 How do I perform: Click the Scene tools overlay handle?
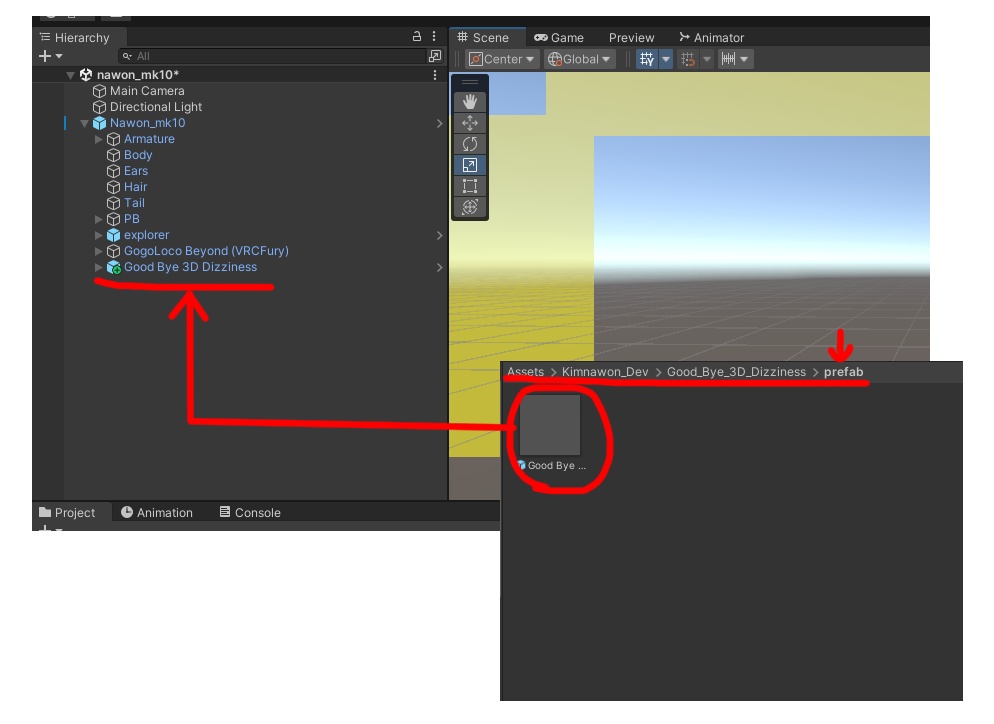click(470, 82)
